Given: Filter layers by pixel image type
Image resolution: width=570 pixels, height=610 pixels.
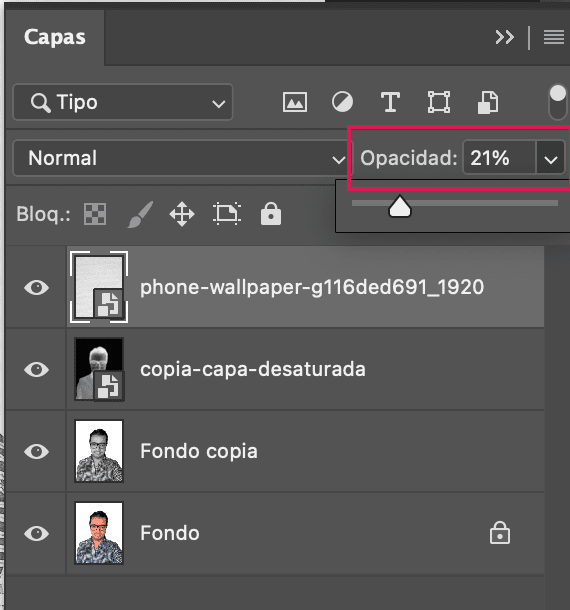Looking at the screenshot, I should [295, 102].
